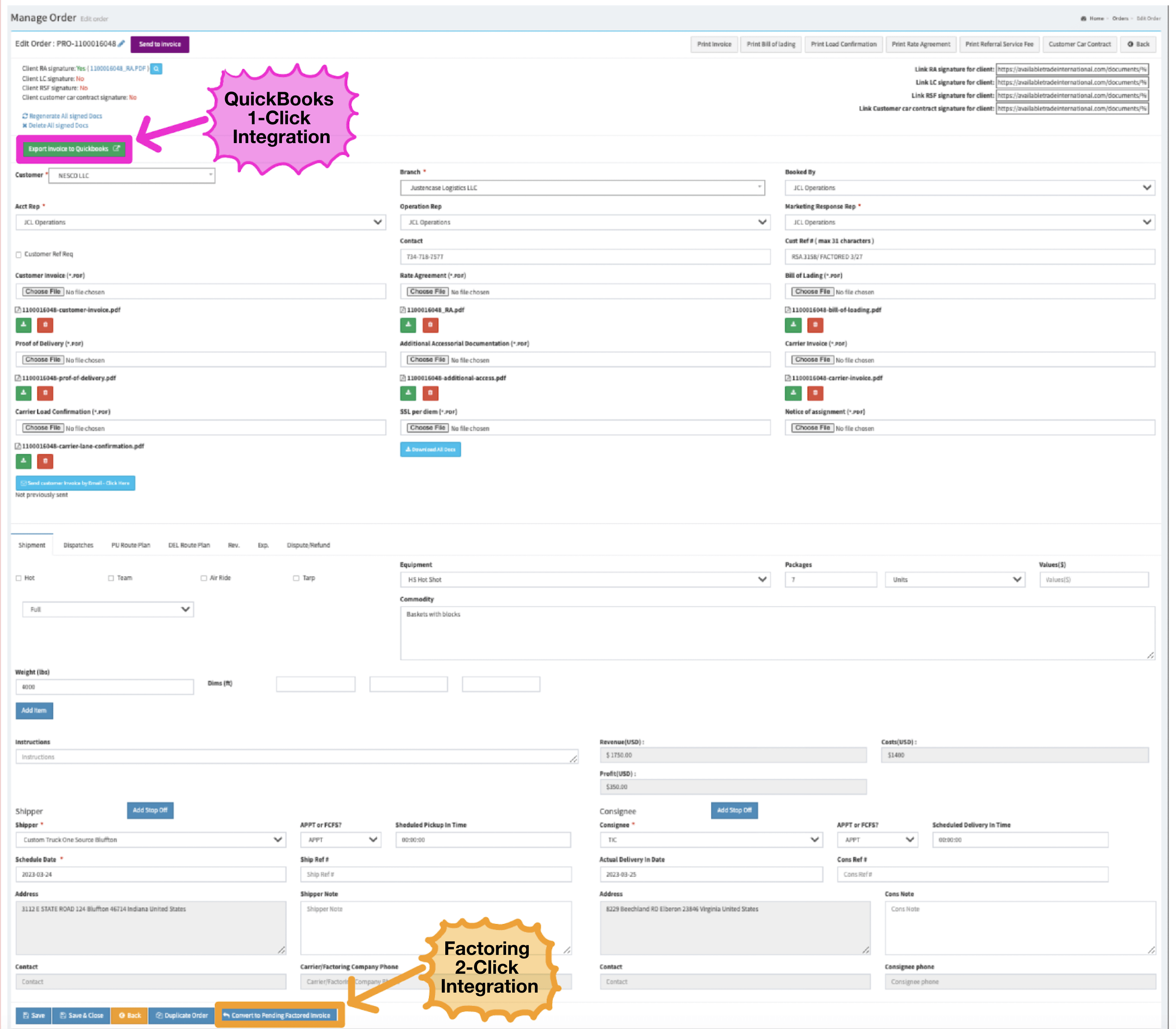
Task: Delete the 1100016048_RA.pdf file
Action: [x=430, y=325]
